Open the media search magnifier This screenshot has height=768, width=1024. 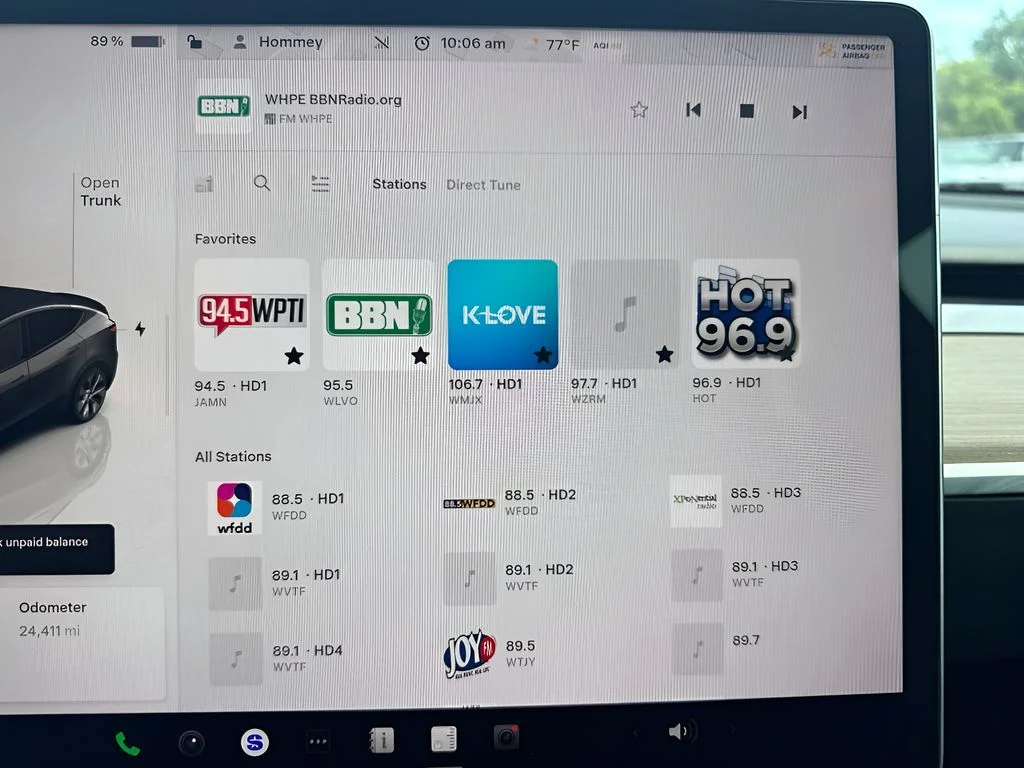262,183
